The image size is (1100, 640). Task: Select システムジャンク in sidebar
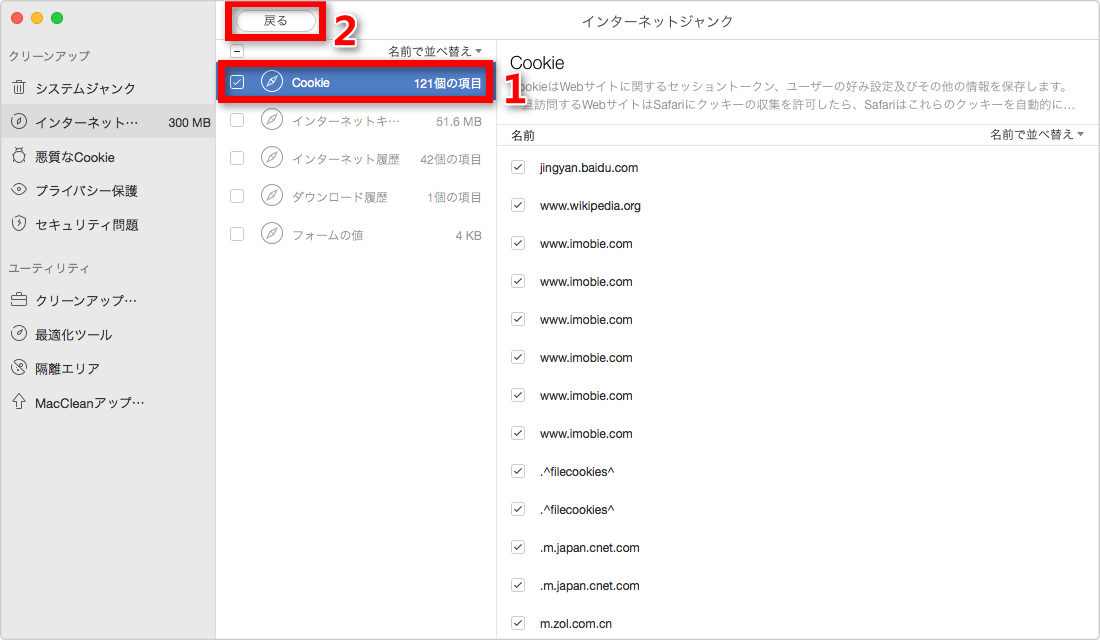107,88
